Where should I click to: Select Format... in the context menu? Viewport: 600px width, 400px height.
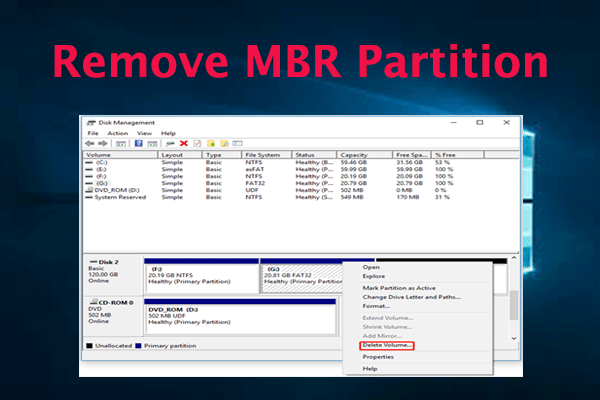(375, 305)
